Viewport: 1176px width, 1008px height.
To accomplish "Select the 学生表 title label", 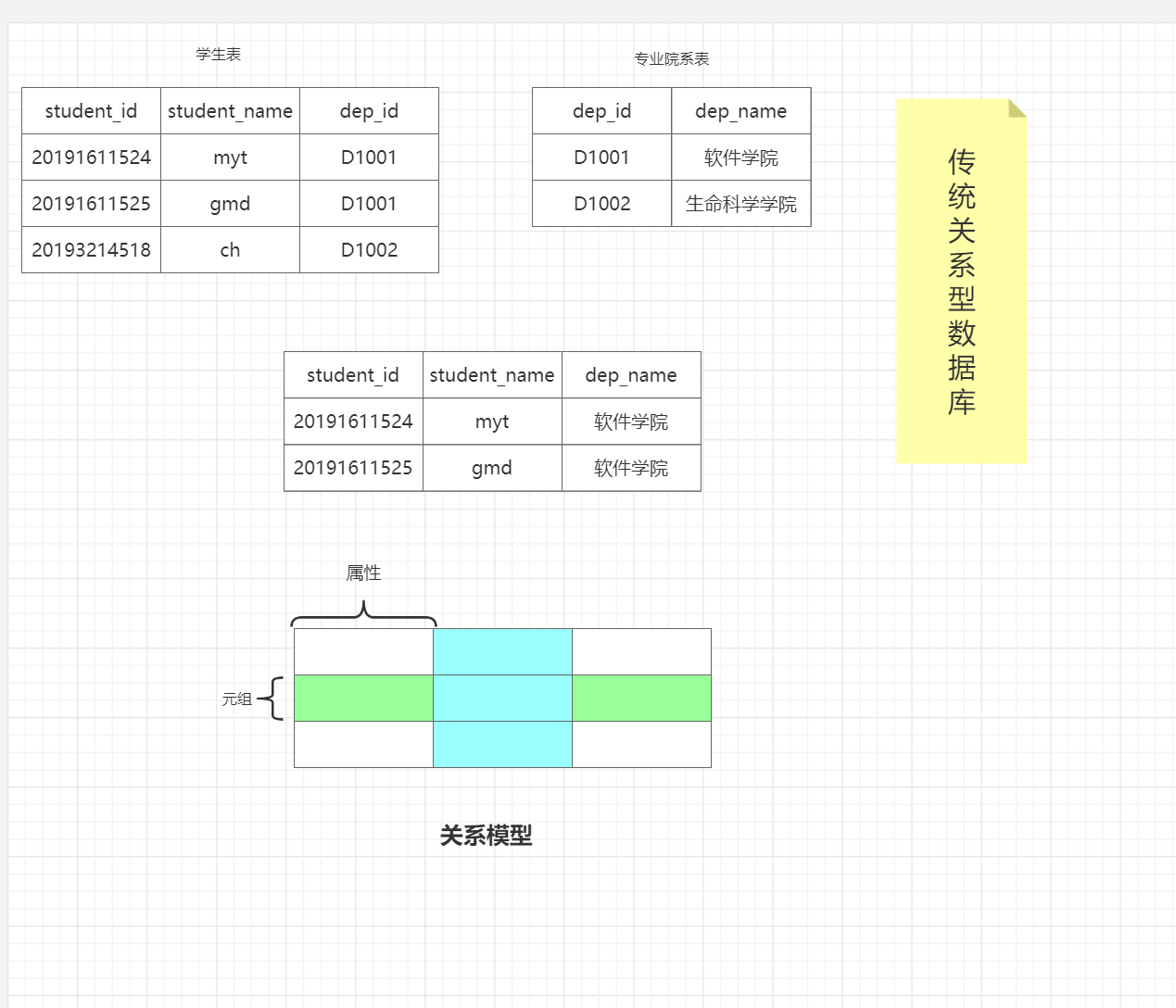I will pos(216,54).
